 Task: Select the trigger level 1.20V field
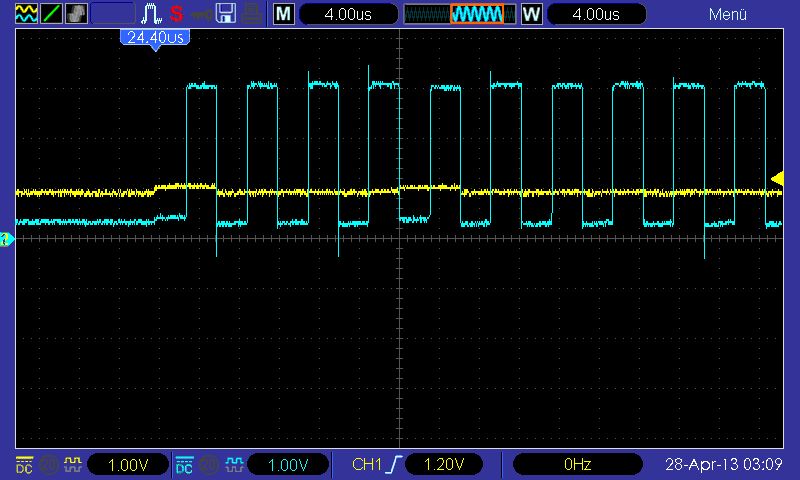pos(442,464)
